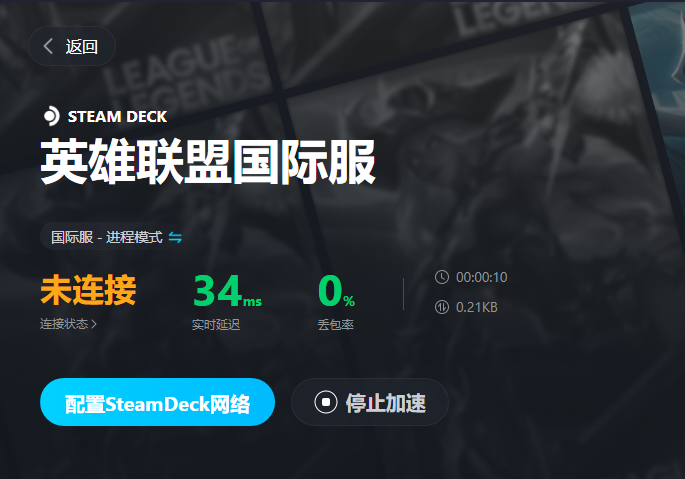Click the data traffic icon beside 0.21KB
This screenshot has height=479, width=685.
(442, 307)
